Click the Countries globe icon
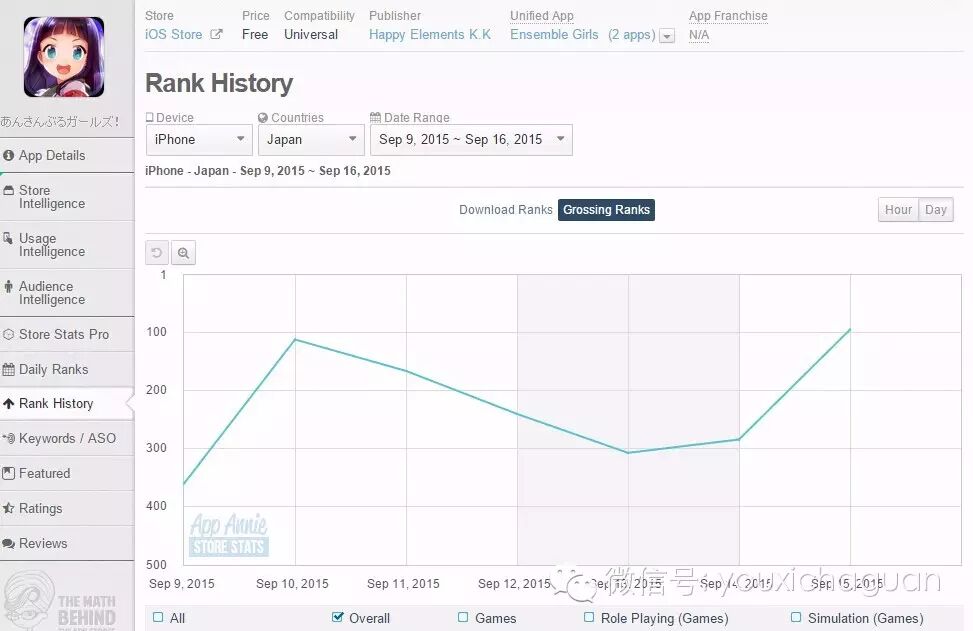 click(x=263, y=117)
